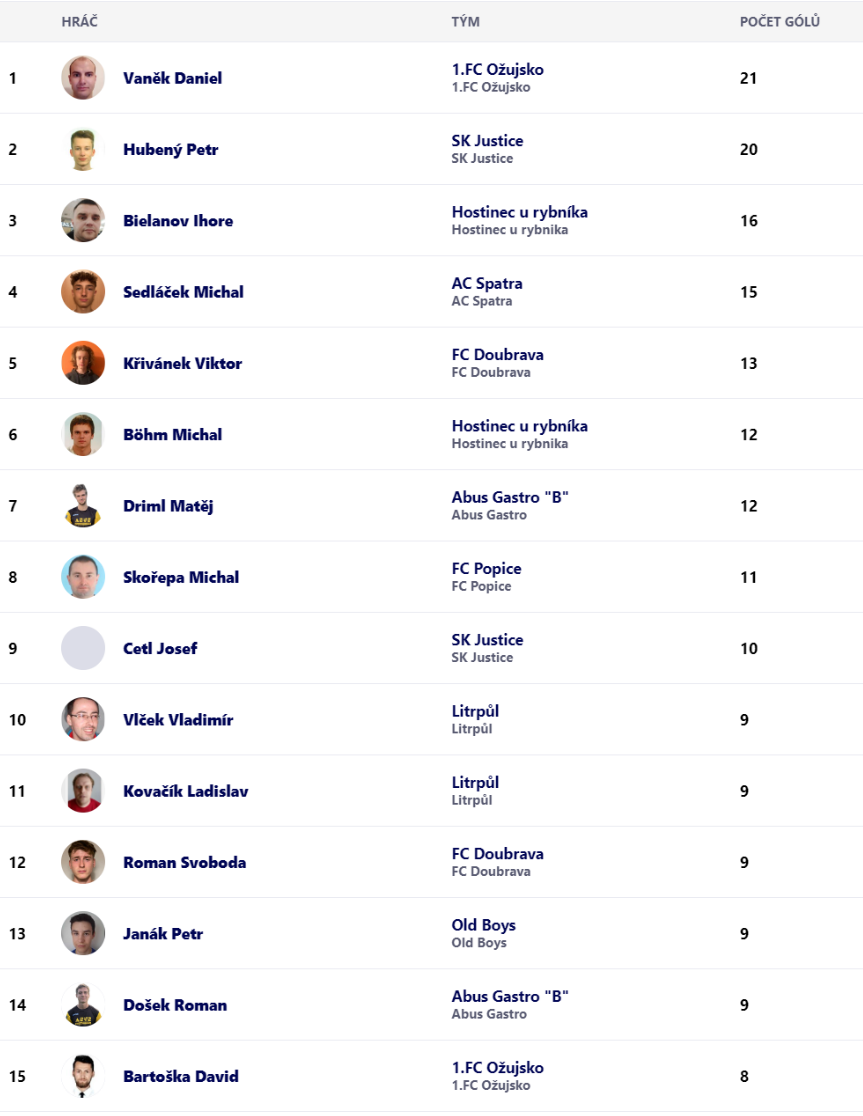This screenshot has width=863, height=1116.
Task: Click Driml Matěj's player photo
Action: (x=83, y=506)
